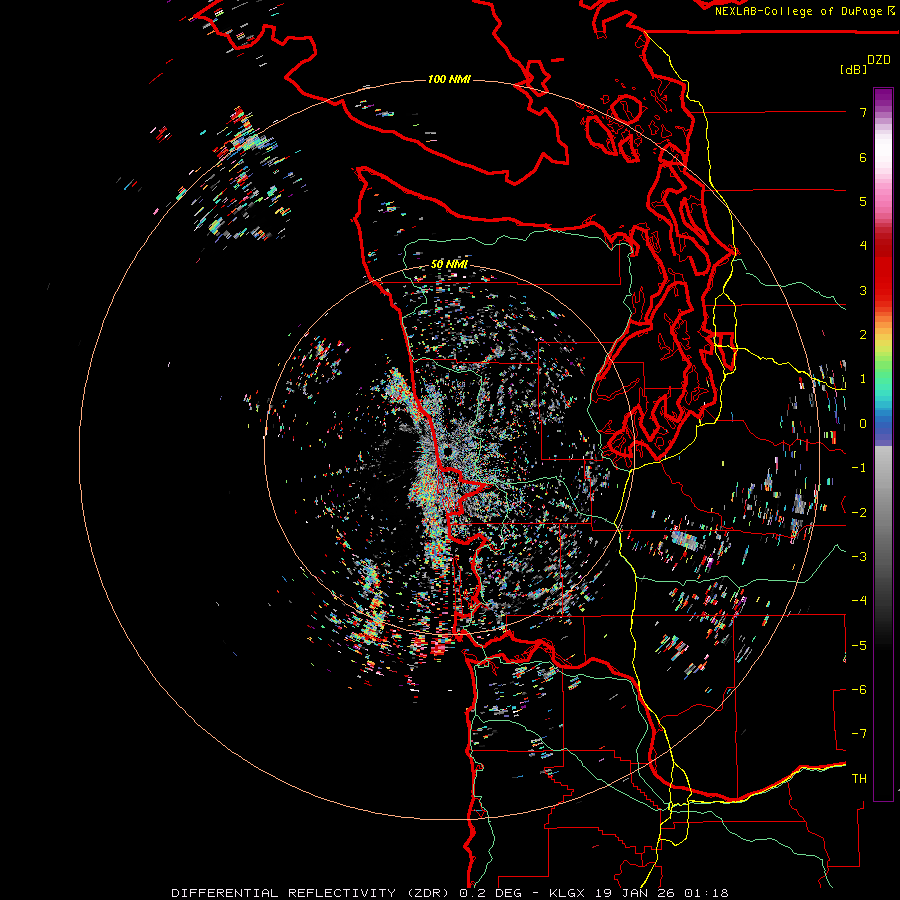Image resolution: width=900 pixels, height=900 pixels.
Task: Click the 0 value on color scale
Action: pos(863,424)
